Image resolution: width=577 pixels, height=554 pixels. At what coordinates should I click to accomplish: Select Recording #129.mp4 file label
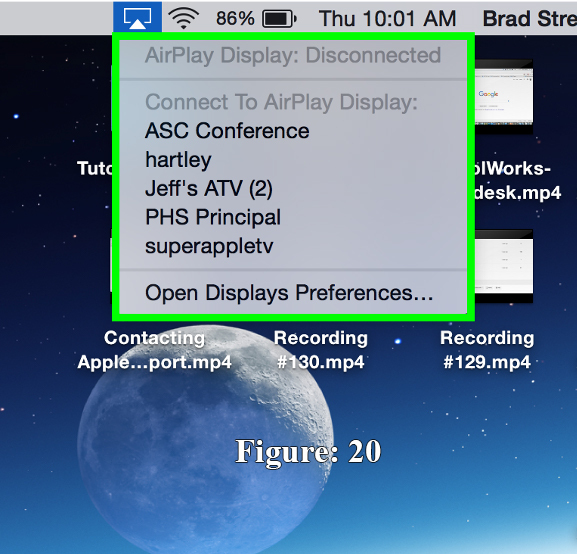tap(487, 350)
